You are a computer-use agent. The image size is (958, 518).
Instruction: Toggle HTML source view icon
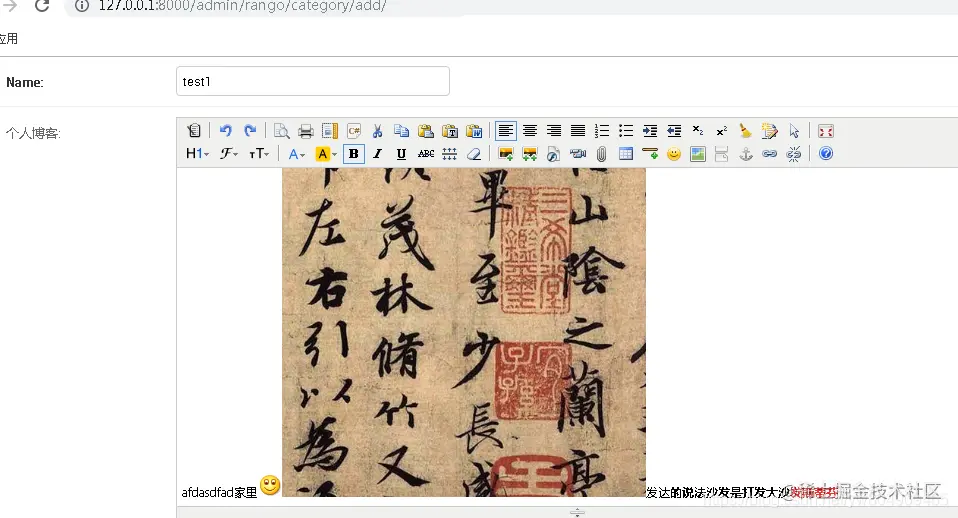(194, 131)
